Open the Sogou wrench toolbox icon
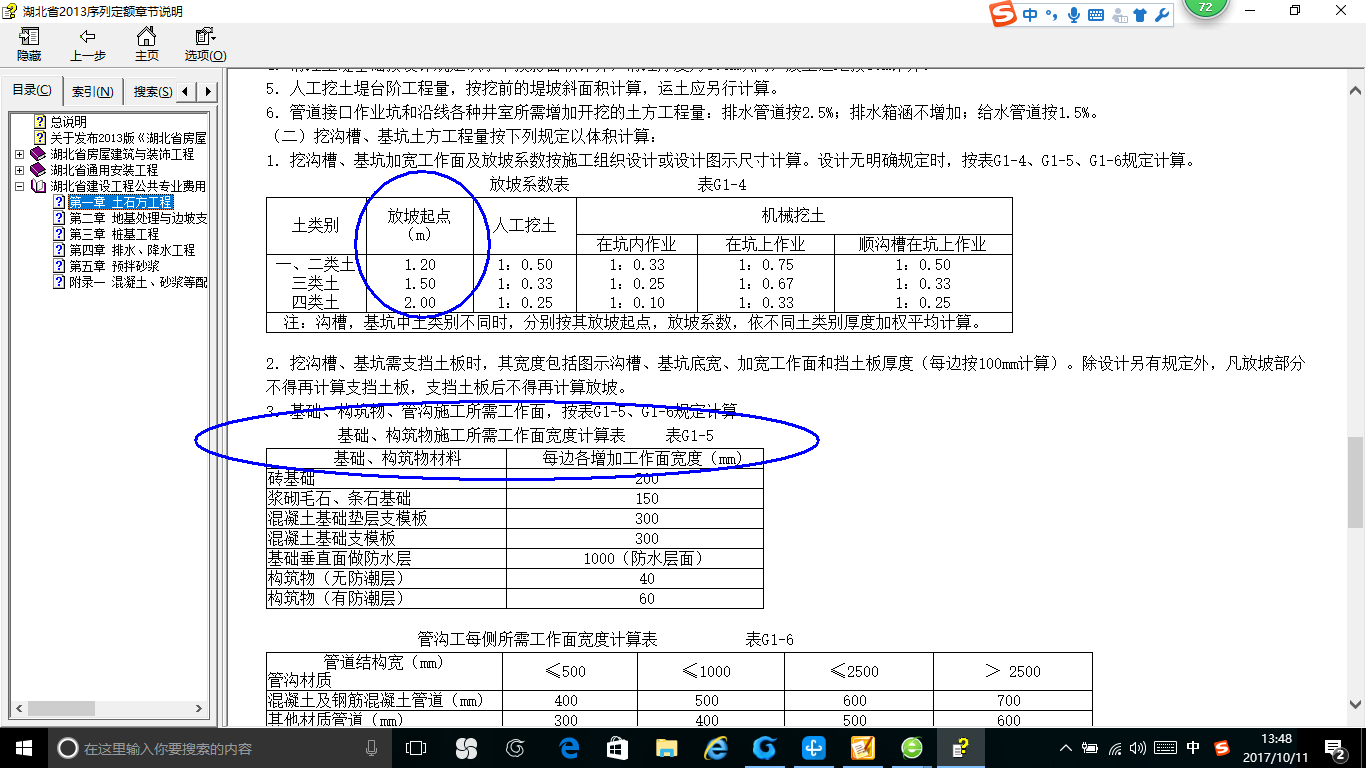The height and width of the screenshot is (768, 1366). click(1162, 15)
